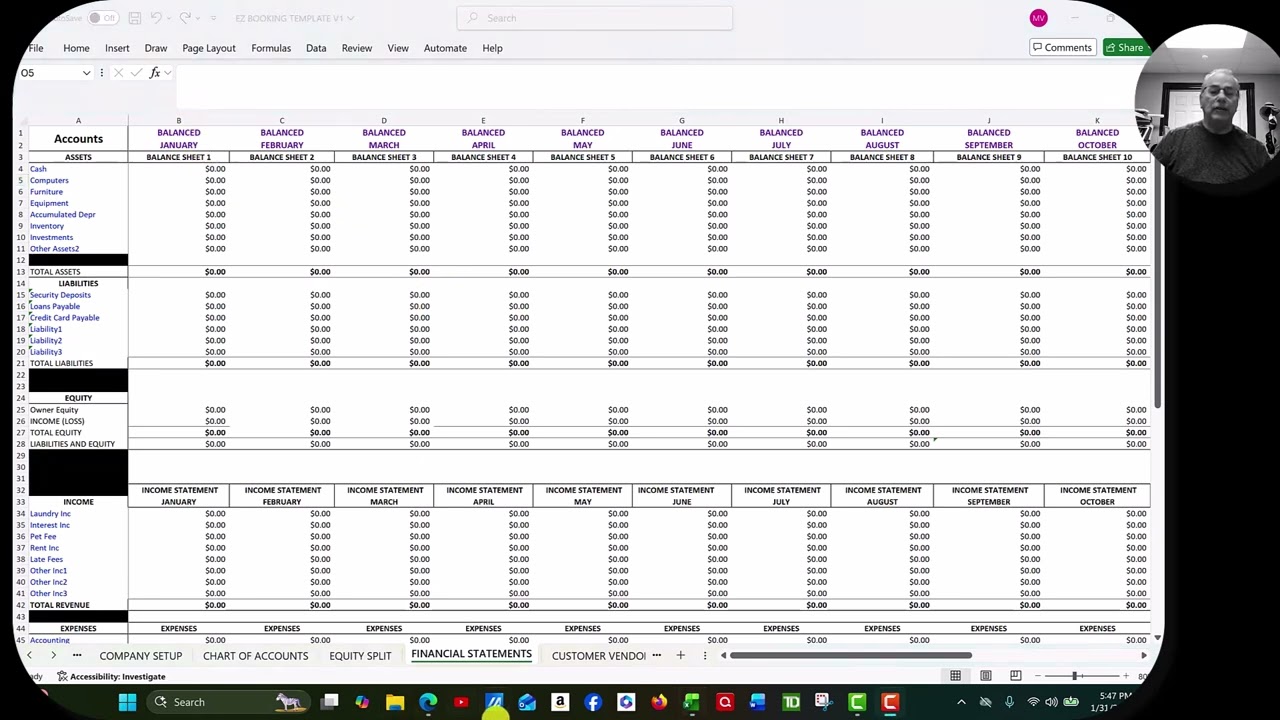The height and width of the screenshot is (720, 1280).
Task: Open the Automate ribbon tab
Action: [445, 48]
